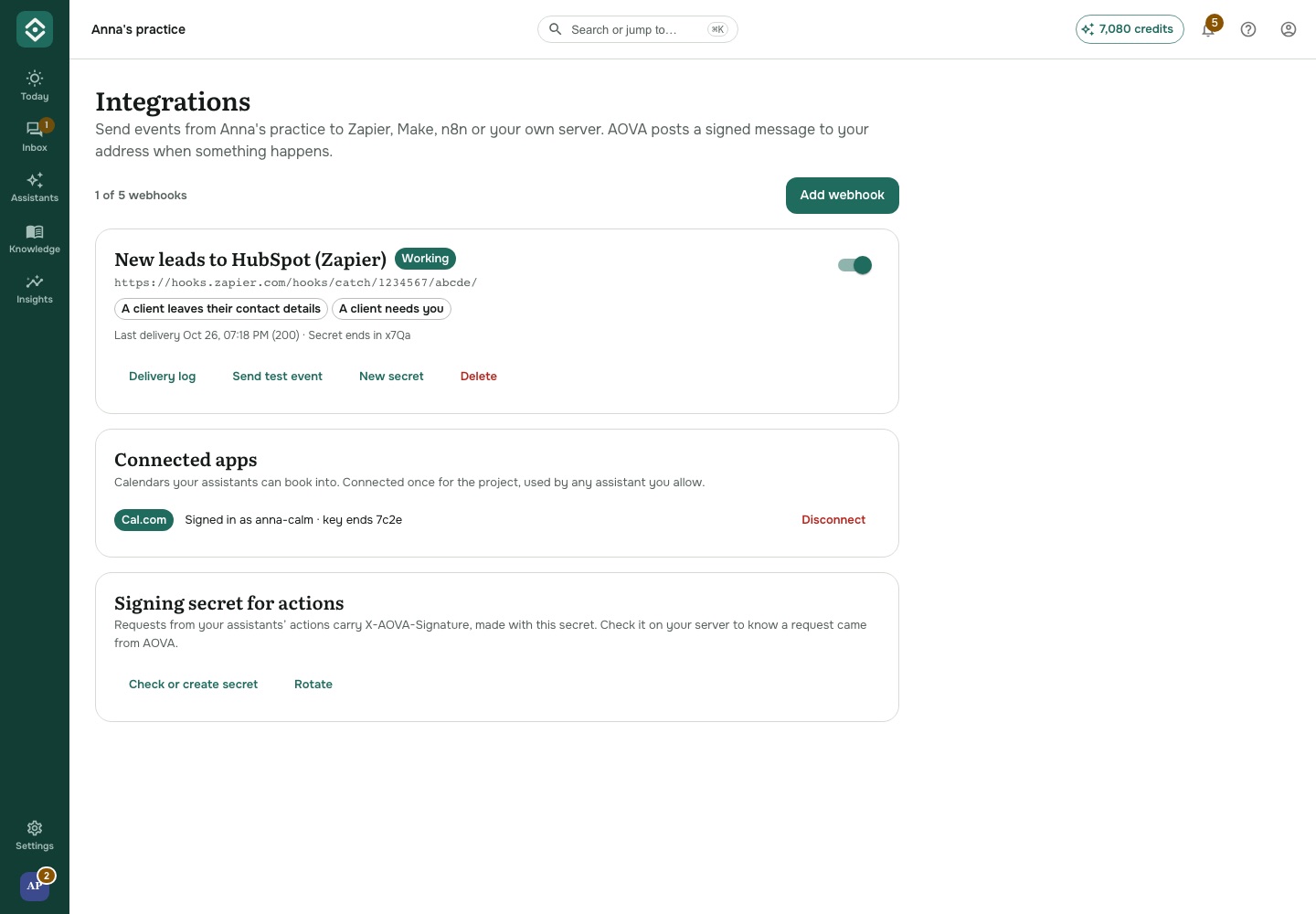The image size is (1316, 914).
Task: Click the 'Last delivery Oct 26' status line
Action: pyautogui.click(x=262, y=335)
